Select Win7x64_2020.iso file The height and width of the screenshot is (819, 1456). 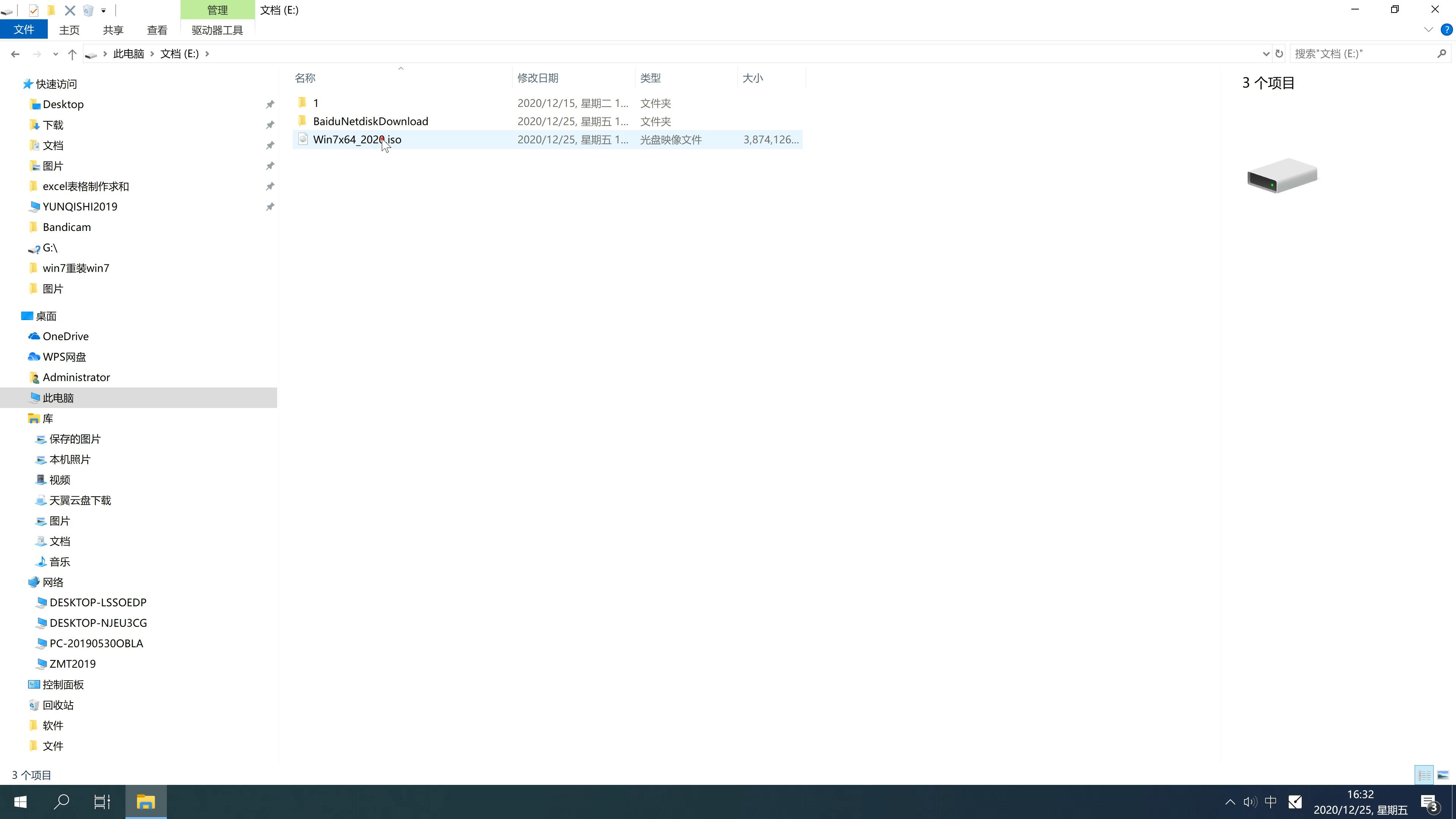click(357, 139)
